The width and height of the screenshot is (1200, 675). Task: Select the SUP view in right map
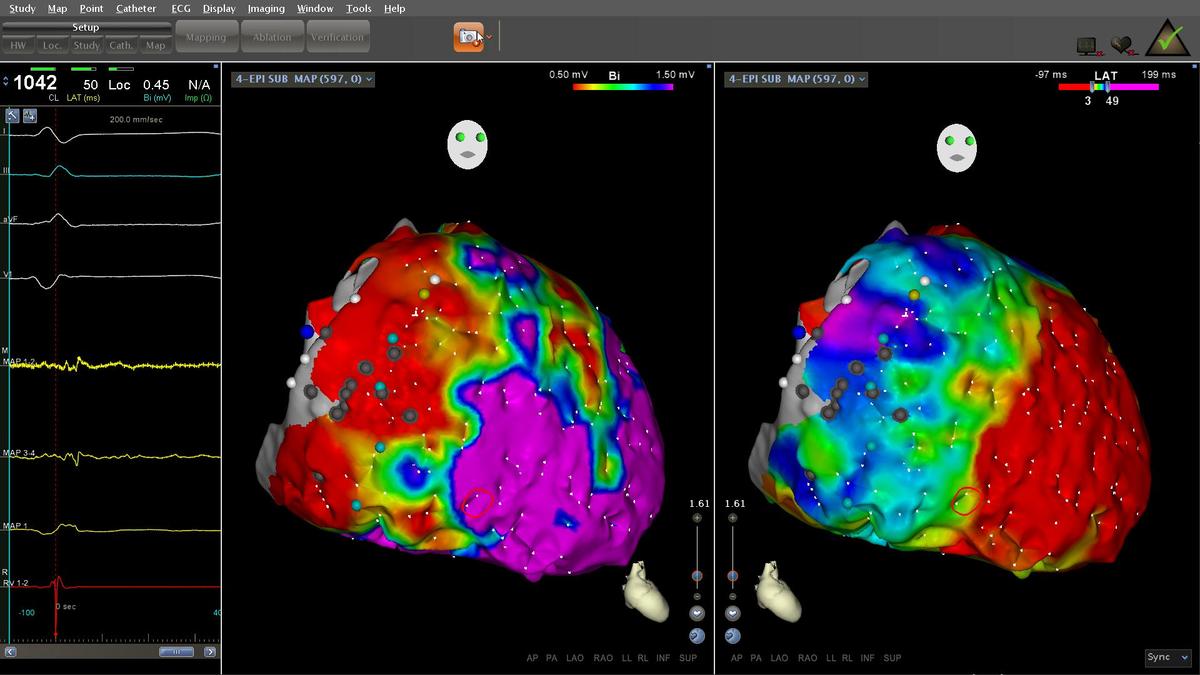point(892,658)
